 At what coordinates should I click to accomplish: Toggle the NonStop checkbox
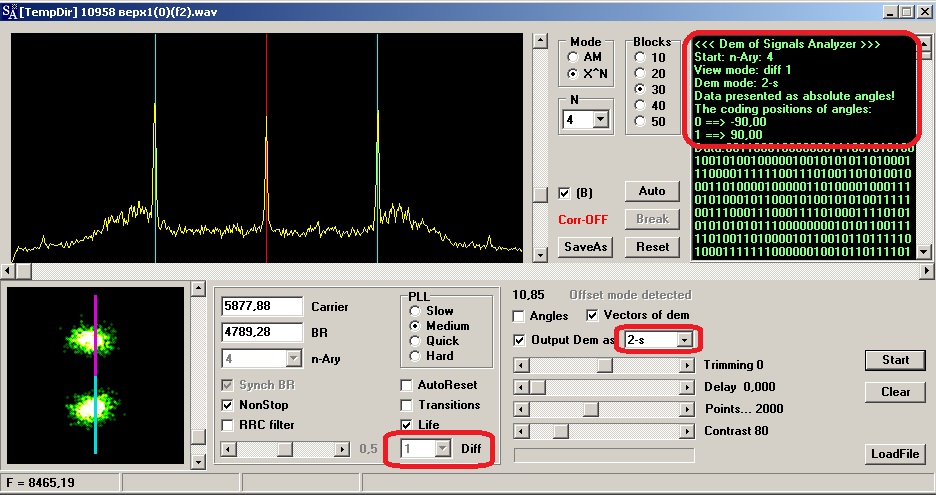click(227, 405)
